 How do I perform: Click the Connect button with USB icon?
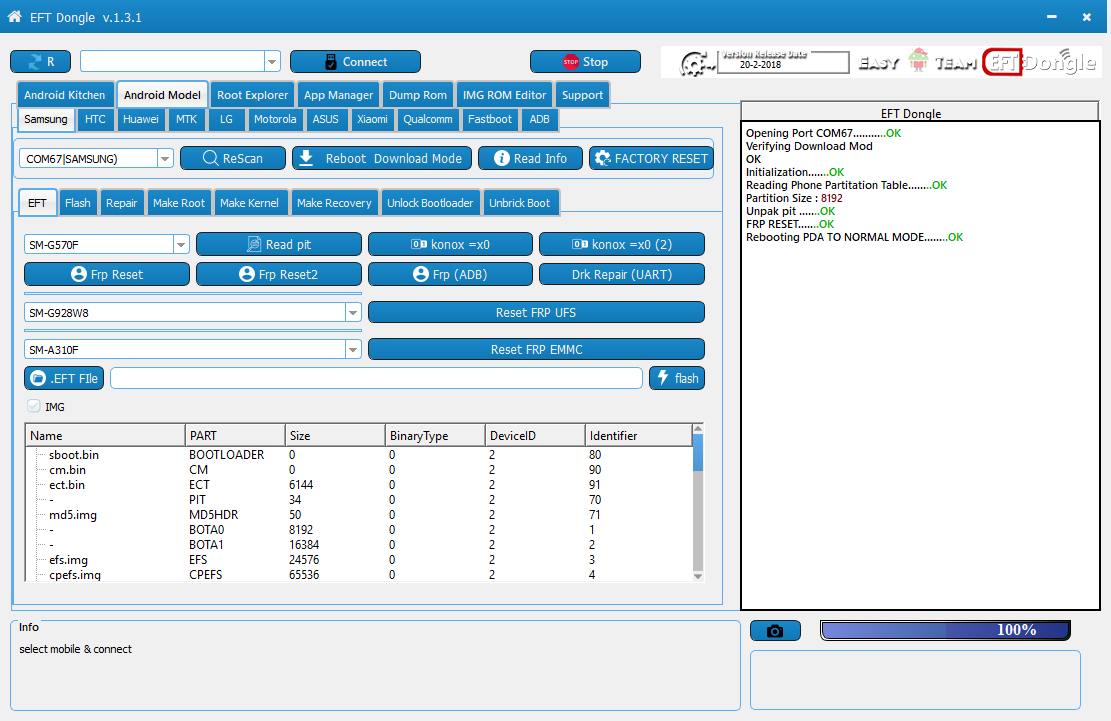[x=355, y=62]
